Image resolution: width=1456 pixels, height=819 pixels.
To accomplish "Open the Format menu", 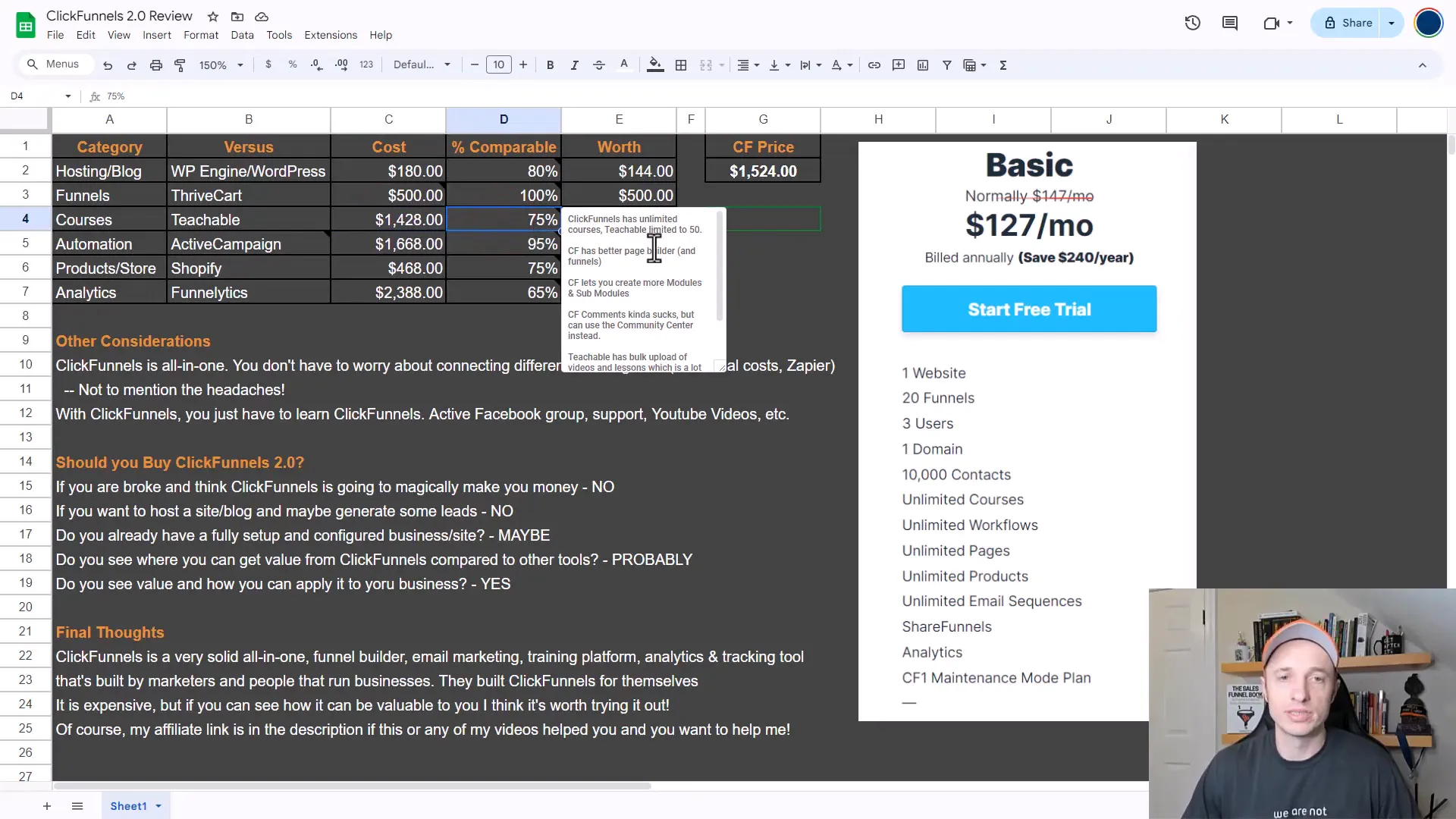I will 201,35.
